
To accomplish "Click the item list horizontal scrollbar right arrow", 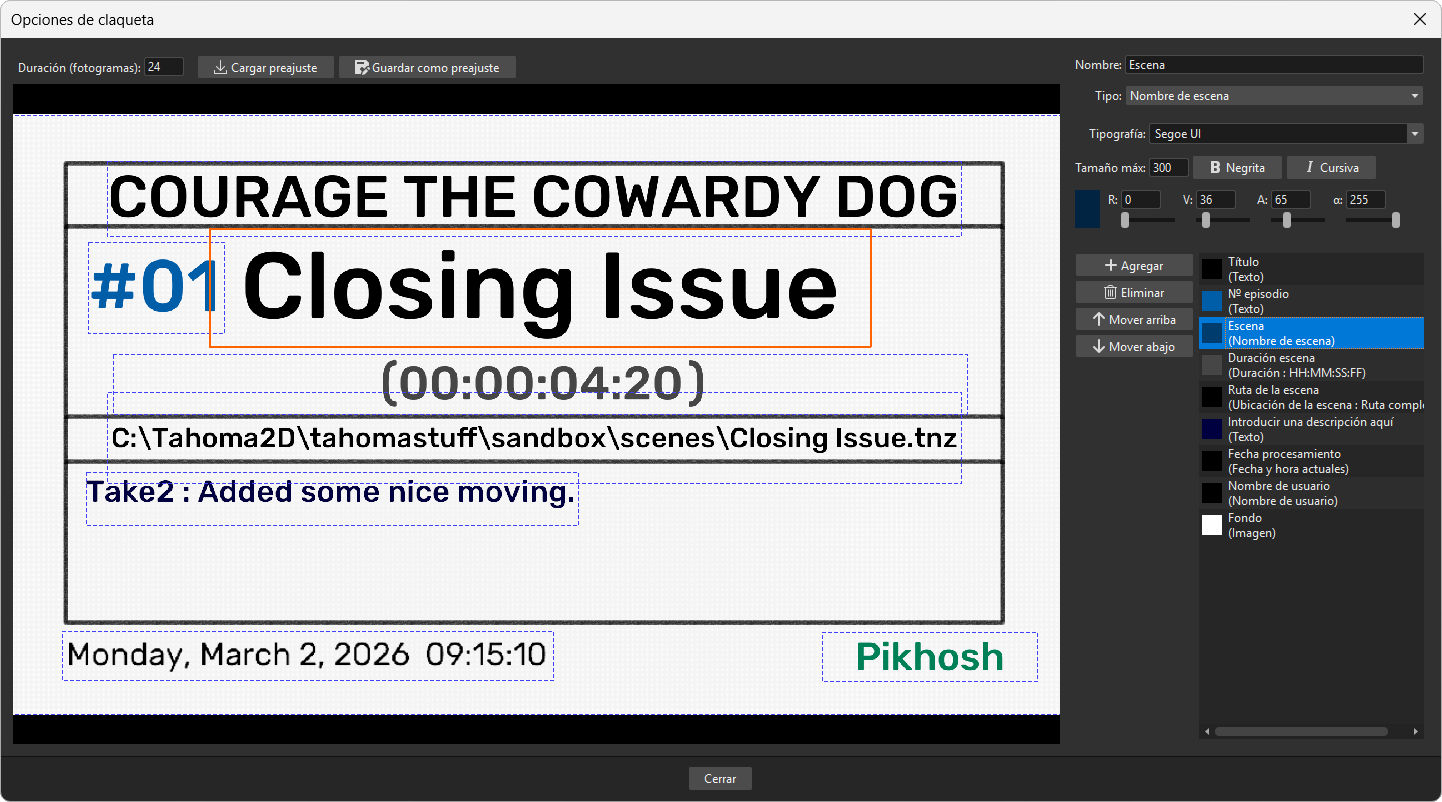I will 1417,732.
